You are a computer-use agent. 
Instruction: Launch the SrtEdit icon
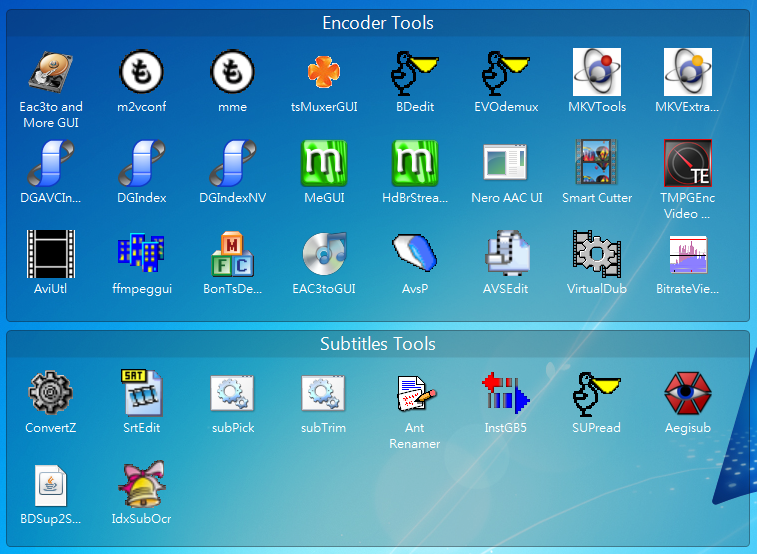141,393
